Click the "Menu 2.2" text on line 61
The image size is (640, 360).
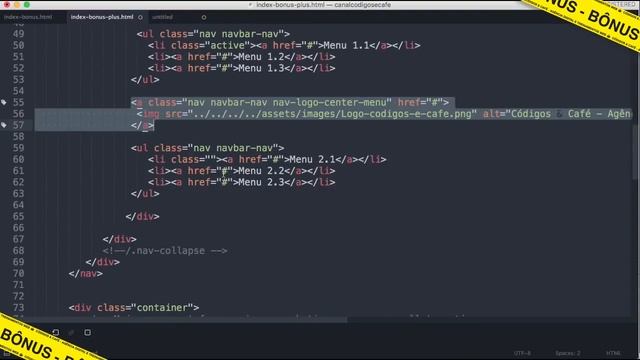pyautogui.click(x=262, y=171)
